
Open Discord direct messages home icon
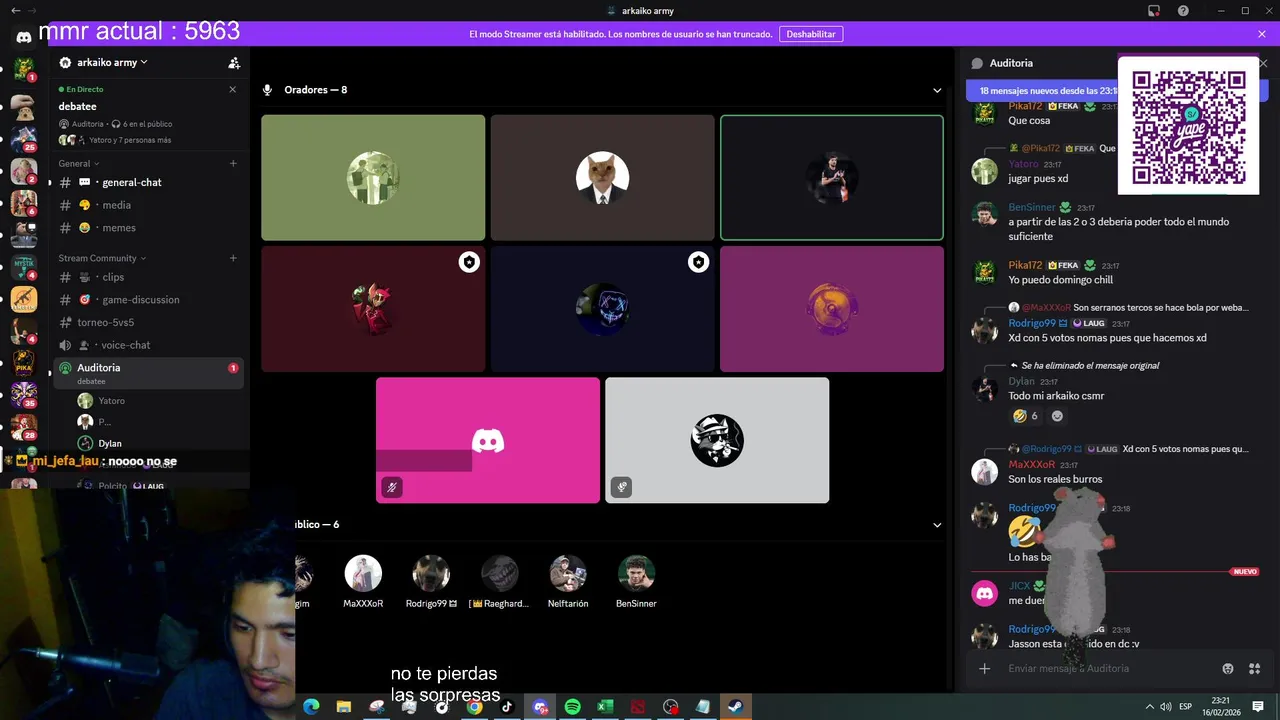click(x=24, y=37)
